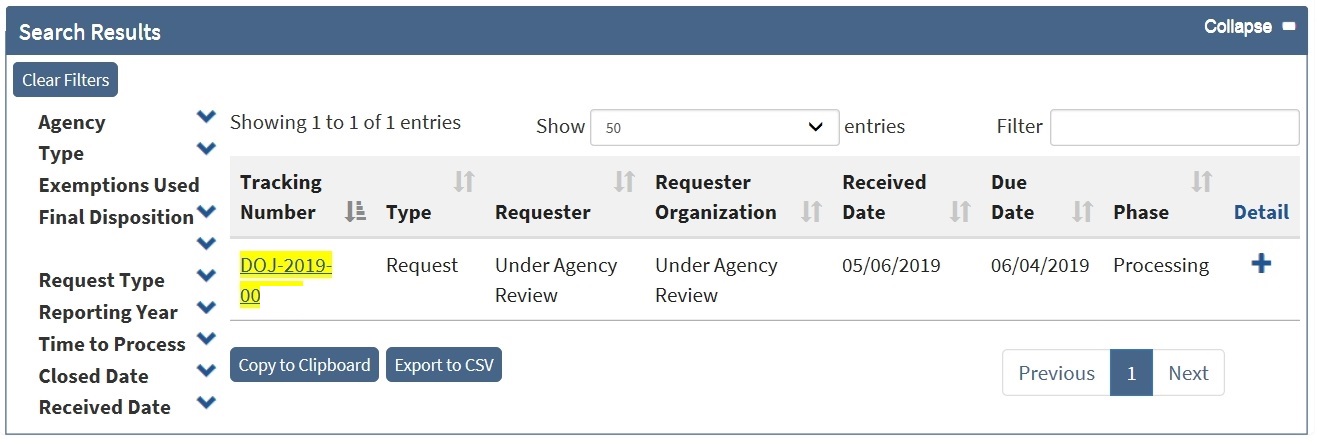Viewport: 1317px width, 445px height.
Task: Sort the Requester column
Action: tap(624, 182)
